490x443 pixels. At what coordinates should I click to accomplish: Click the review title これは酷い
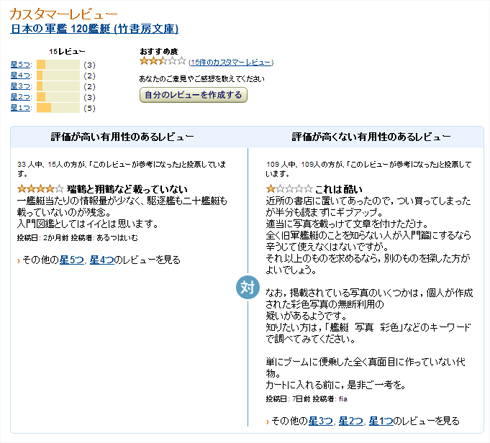click(338, 189)
